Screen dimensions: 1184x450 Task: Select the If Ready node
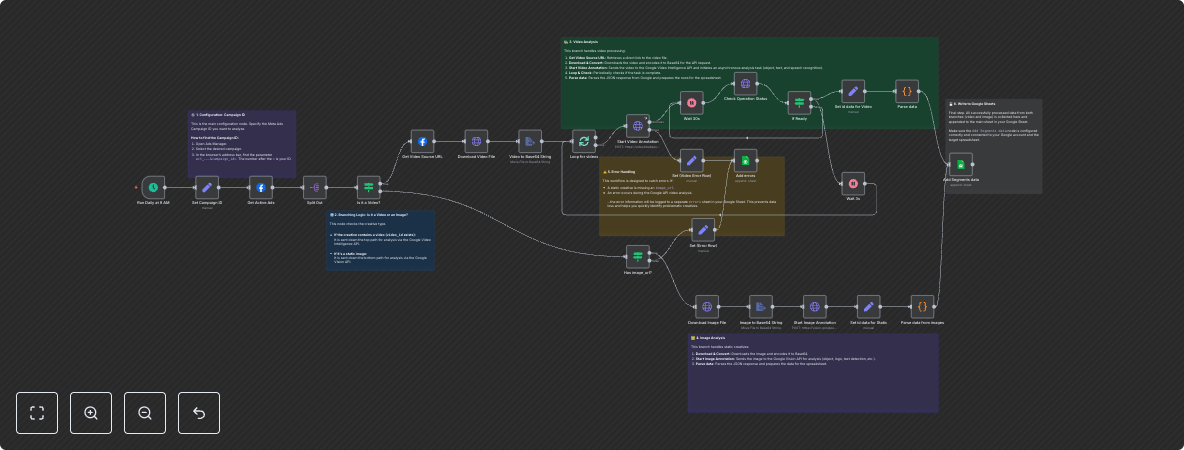(800, 103)
